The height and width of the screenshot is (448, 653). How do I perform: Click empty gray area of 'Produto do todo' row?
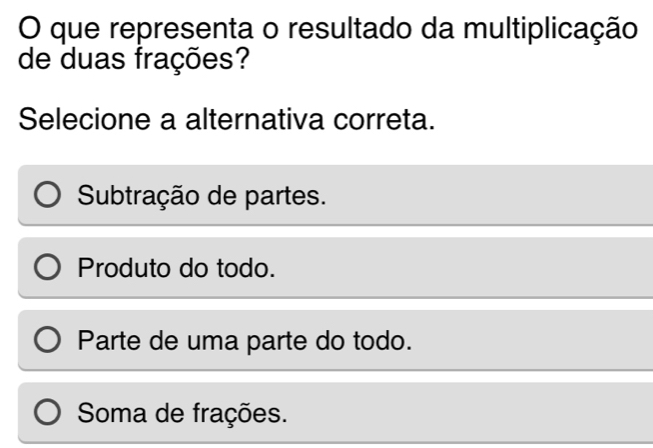tap(480, 268)
